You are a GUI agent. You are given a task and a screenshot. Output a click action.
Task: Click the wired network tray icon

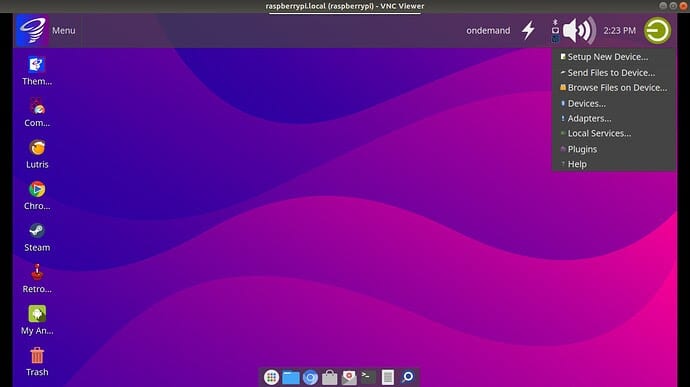pos(555,30)
